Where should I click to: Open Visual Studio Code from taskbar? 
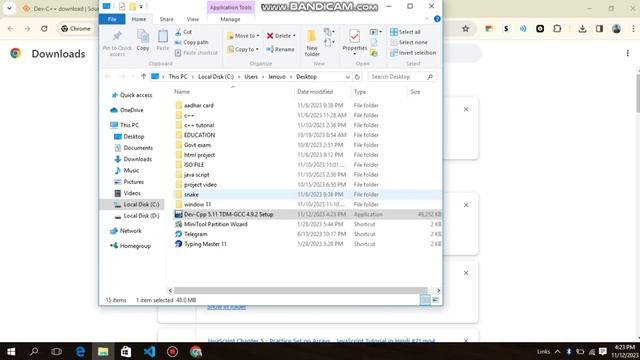[x=149, y=351]
